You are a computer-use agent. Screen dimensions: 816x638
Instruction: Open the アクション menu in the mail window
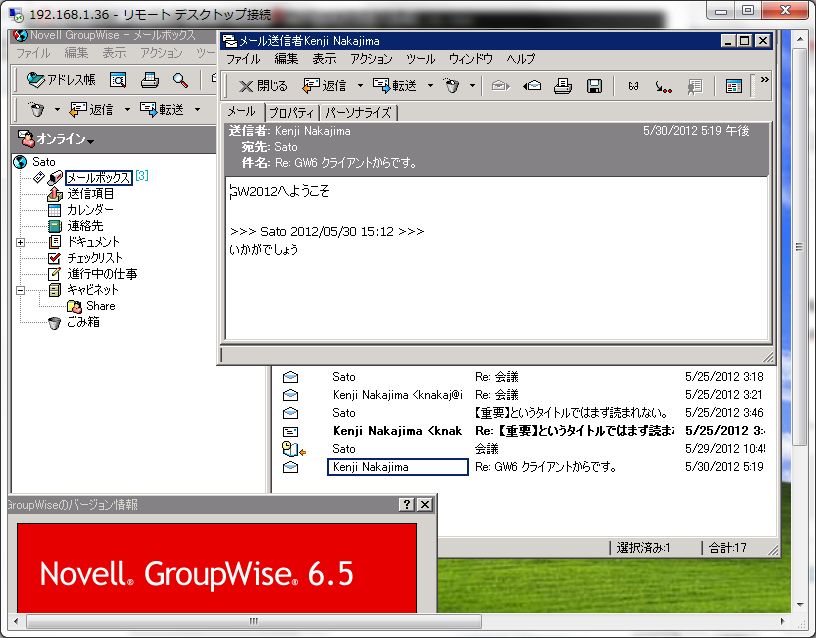coord(371,59)
